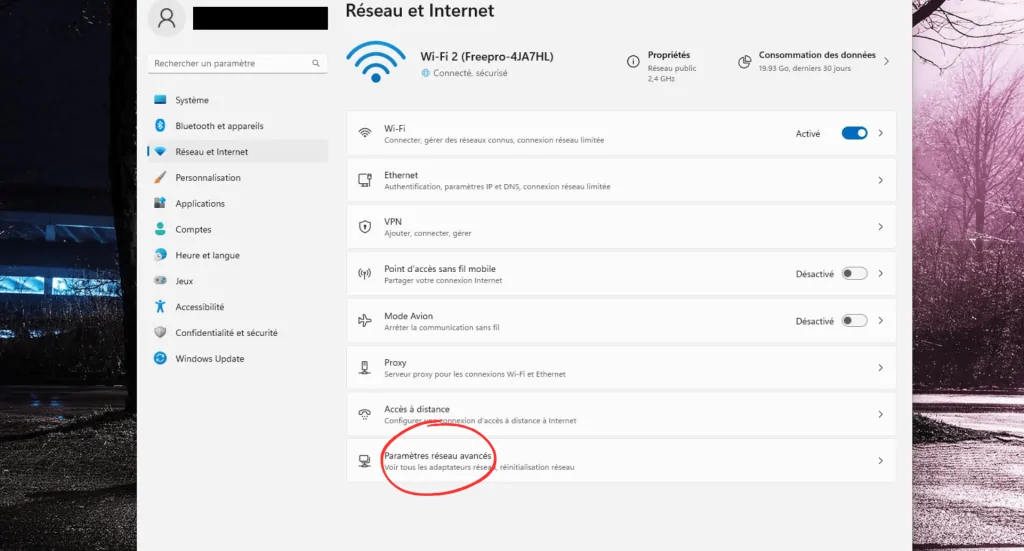Click the Confidentialité et sécurité shield icon
Viewport: 1024px width, 551px height.
(x=160, y=332)
